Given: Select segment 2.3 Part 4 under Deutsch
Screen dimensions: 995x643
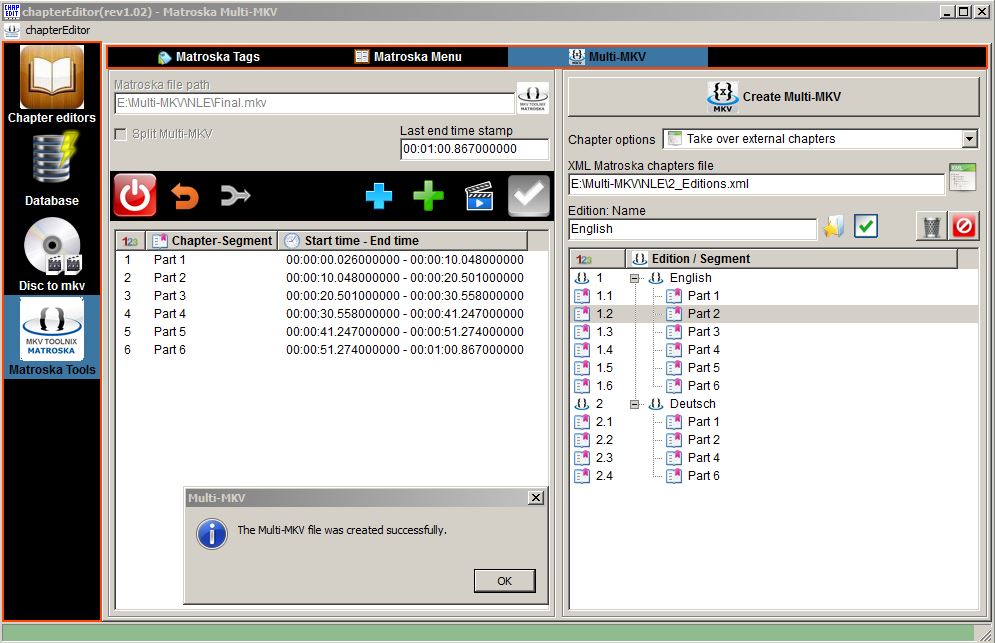Looking at the screenshot, I should pyautogui.click(x=703, y=458).
